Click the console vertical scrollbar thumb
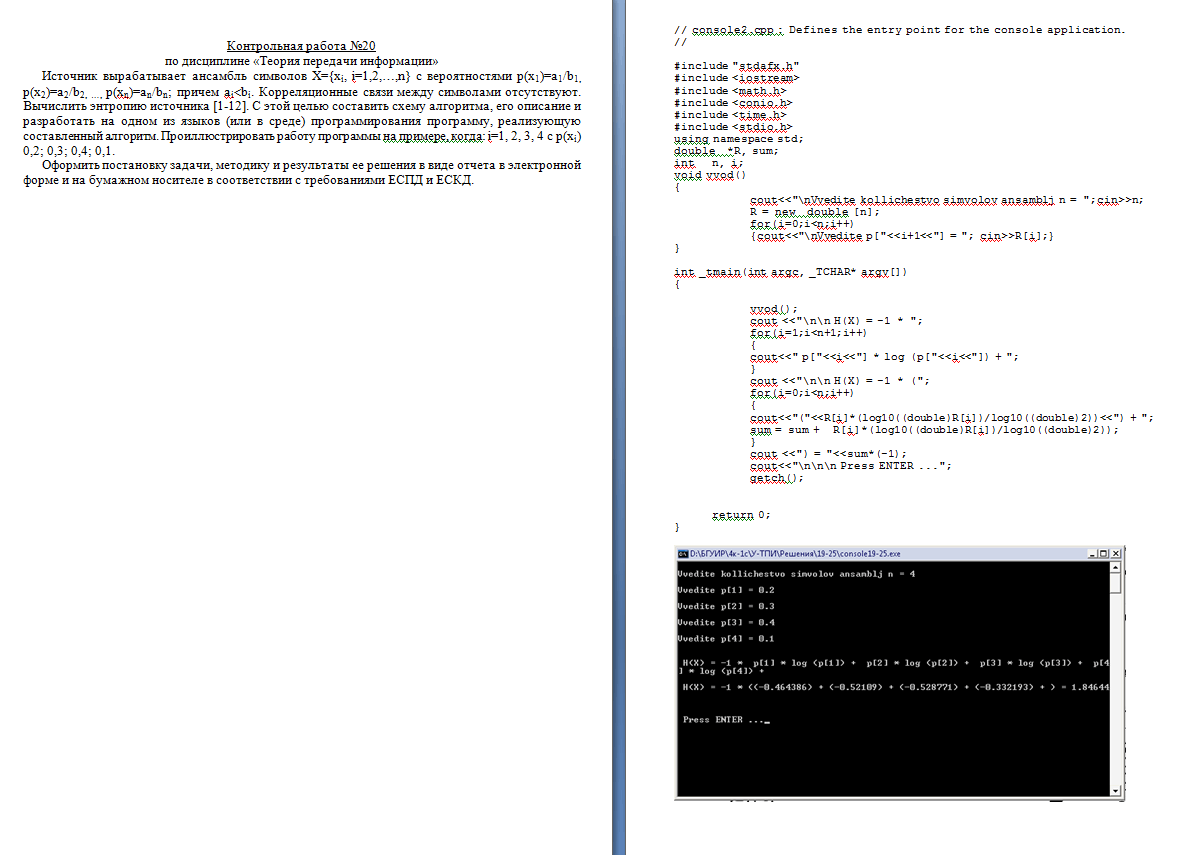The width and height of the screenshot is (1196, 855). 1115,583
